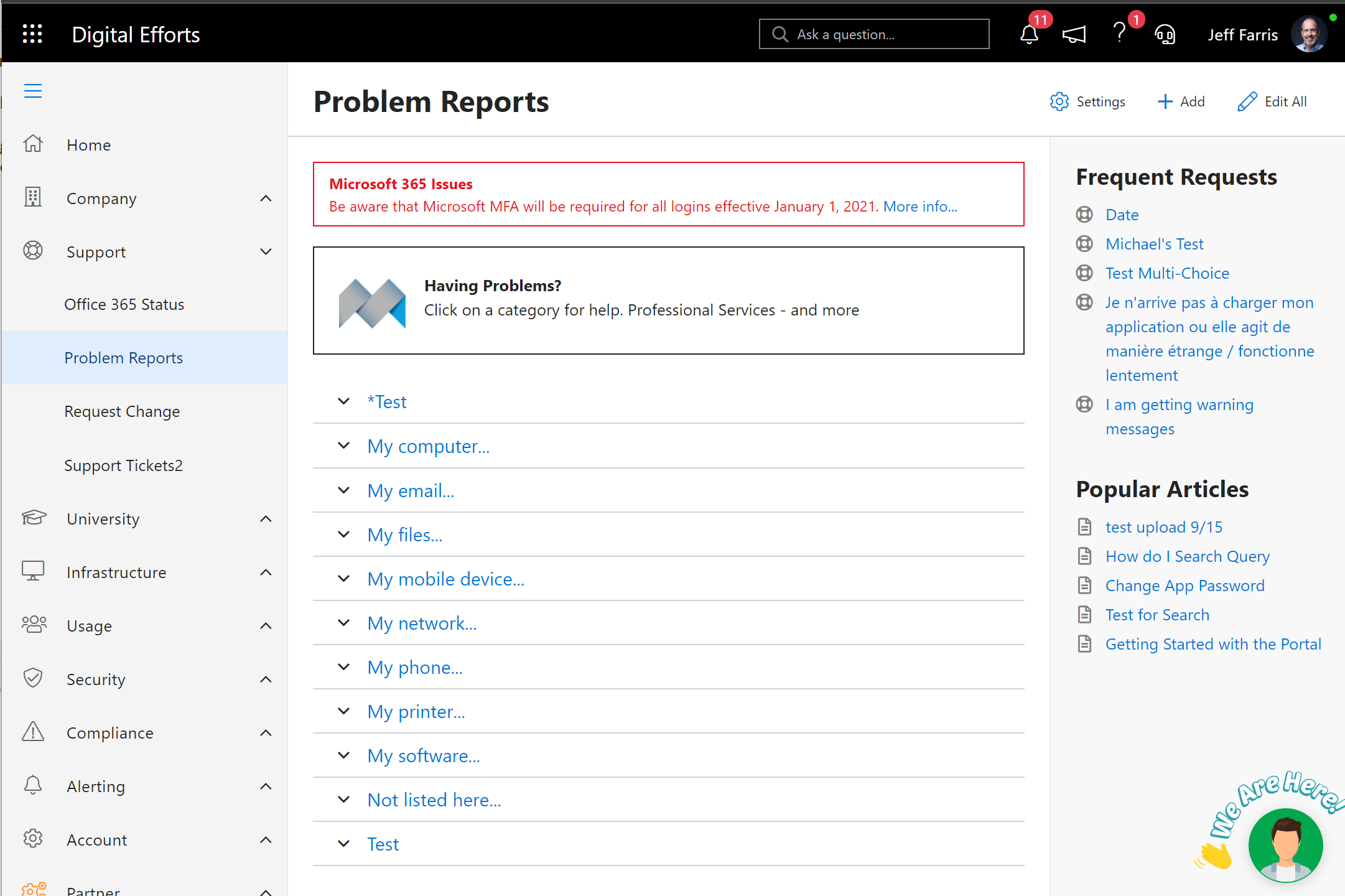Viewport: 1345px width, 896px height.
Task: Click the Jeff Farris username
Action: pyautogui.click(x=1243, y=35)
